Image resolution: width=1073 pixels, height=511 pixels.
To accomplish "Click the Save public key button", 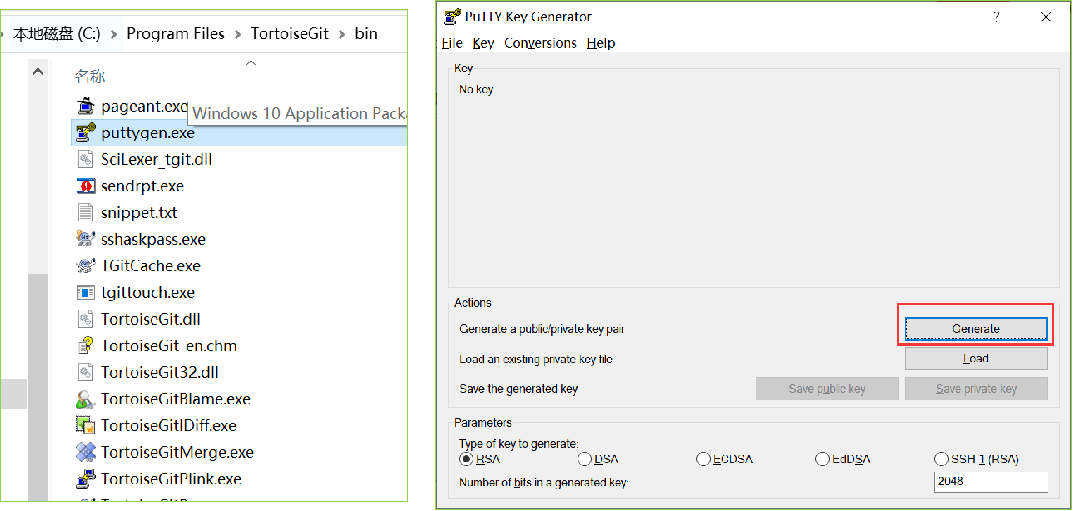I will [827, 389].
